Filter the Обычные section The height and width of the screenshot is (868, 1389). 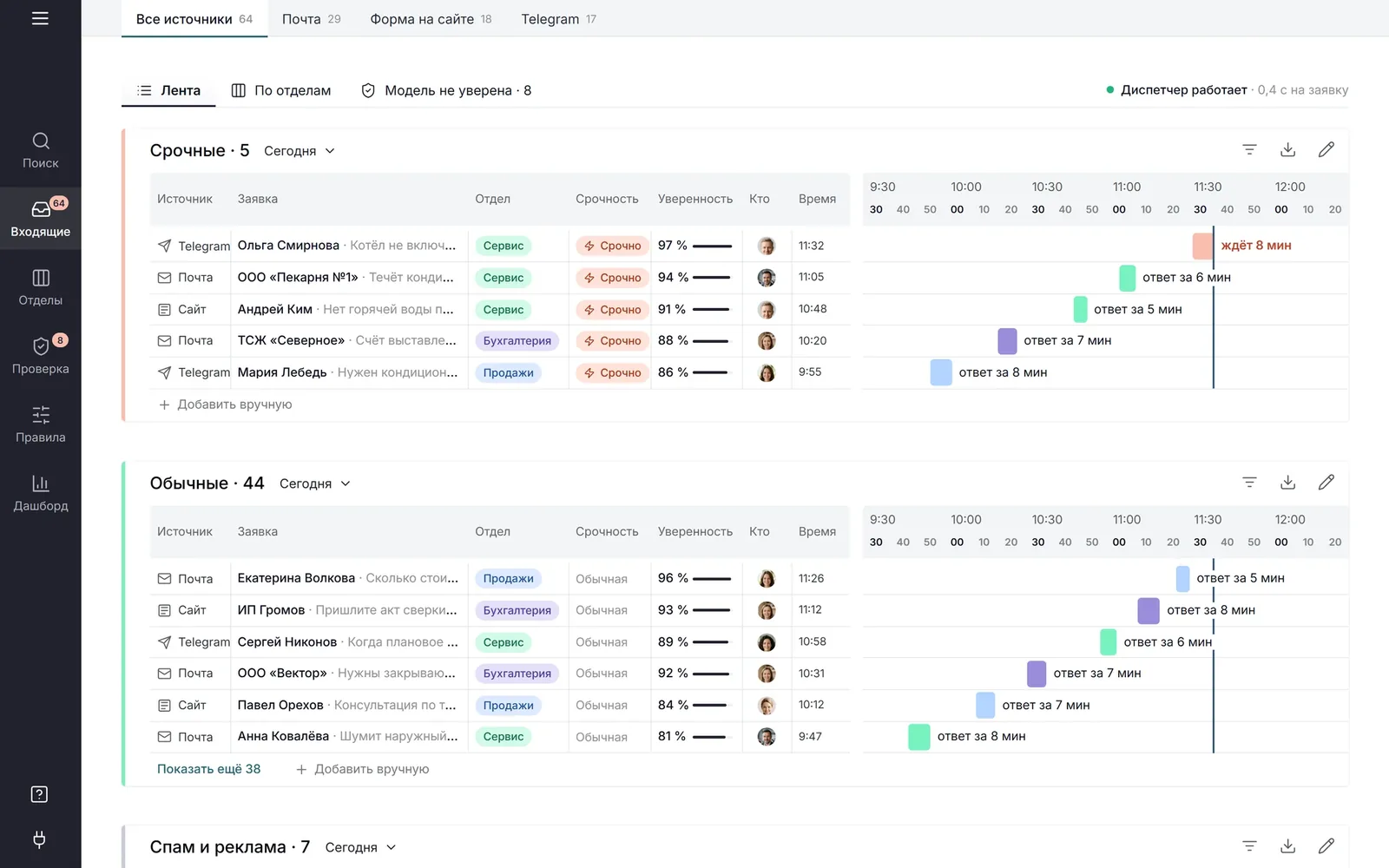pyautogui.click(x=1249, y=483)
